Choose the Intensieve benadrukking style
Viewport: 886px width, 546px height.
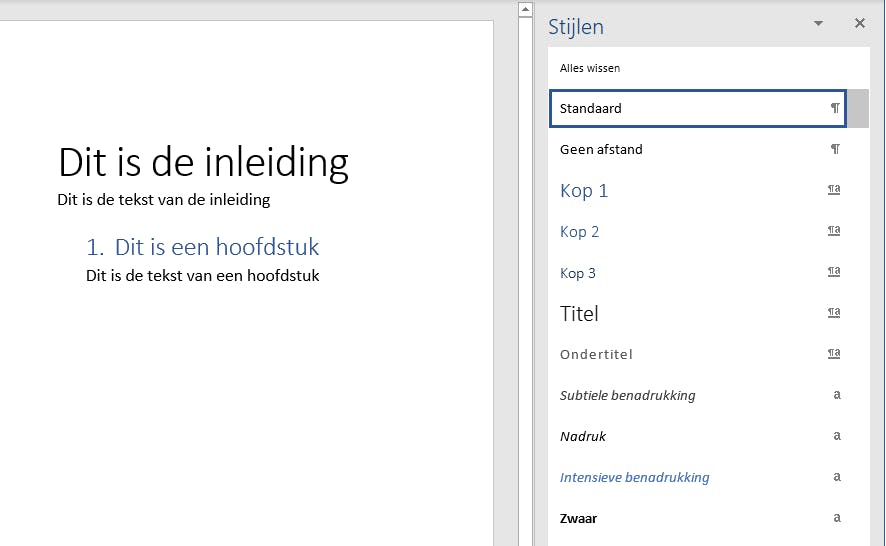click(634, 477)
